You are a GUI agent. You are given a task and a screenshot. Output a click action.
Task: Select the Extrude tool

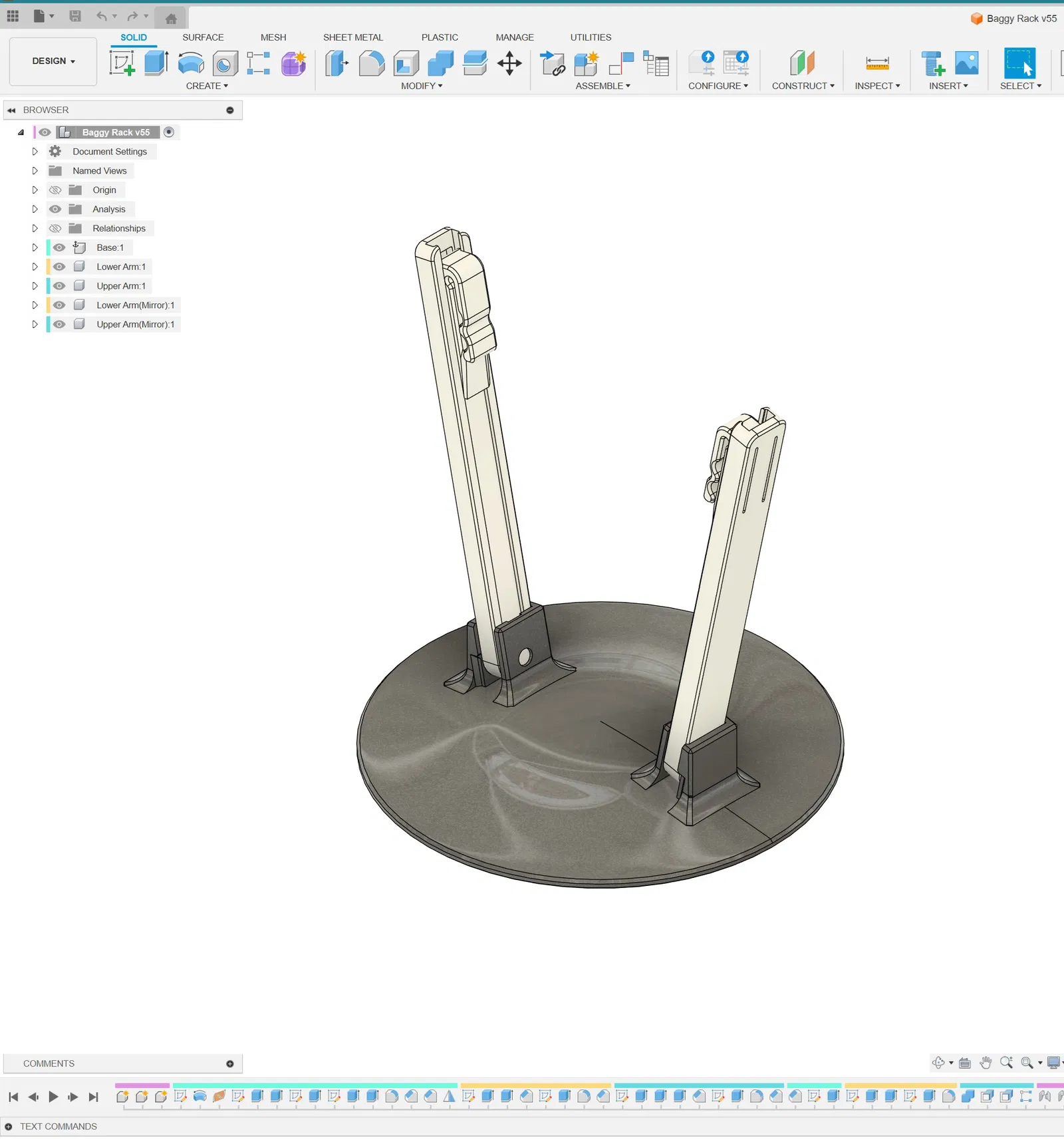156,64
